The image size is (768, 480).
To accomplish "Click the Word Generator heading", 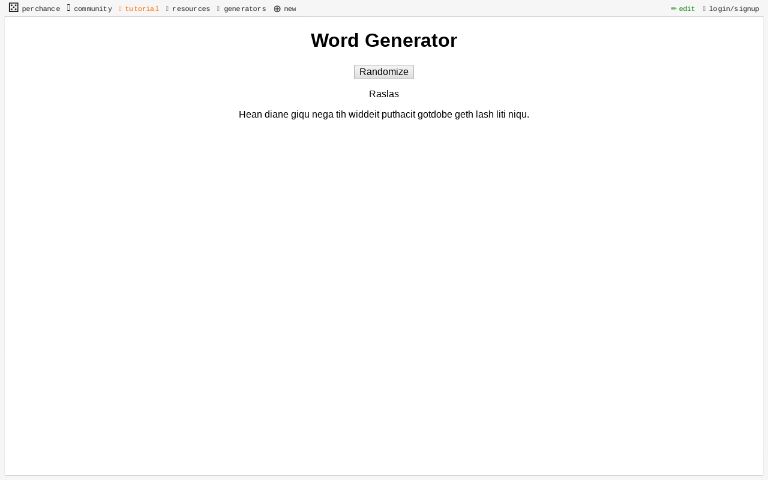I will tap(384, 41).
